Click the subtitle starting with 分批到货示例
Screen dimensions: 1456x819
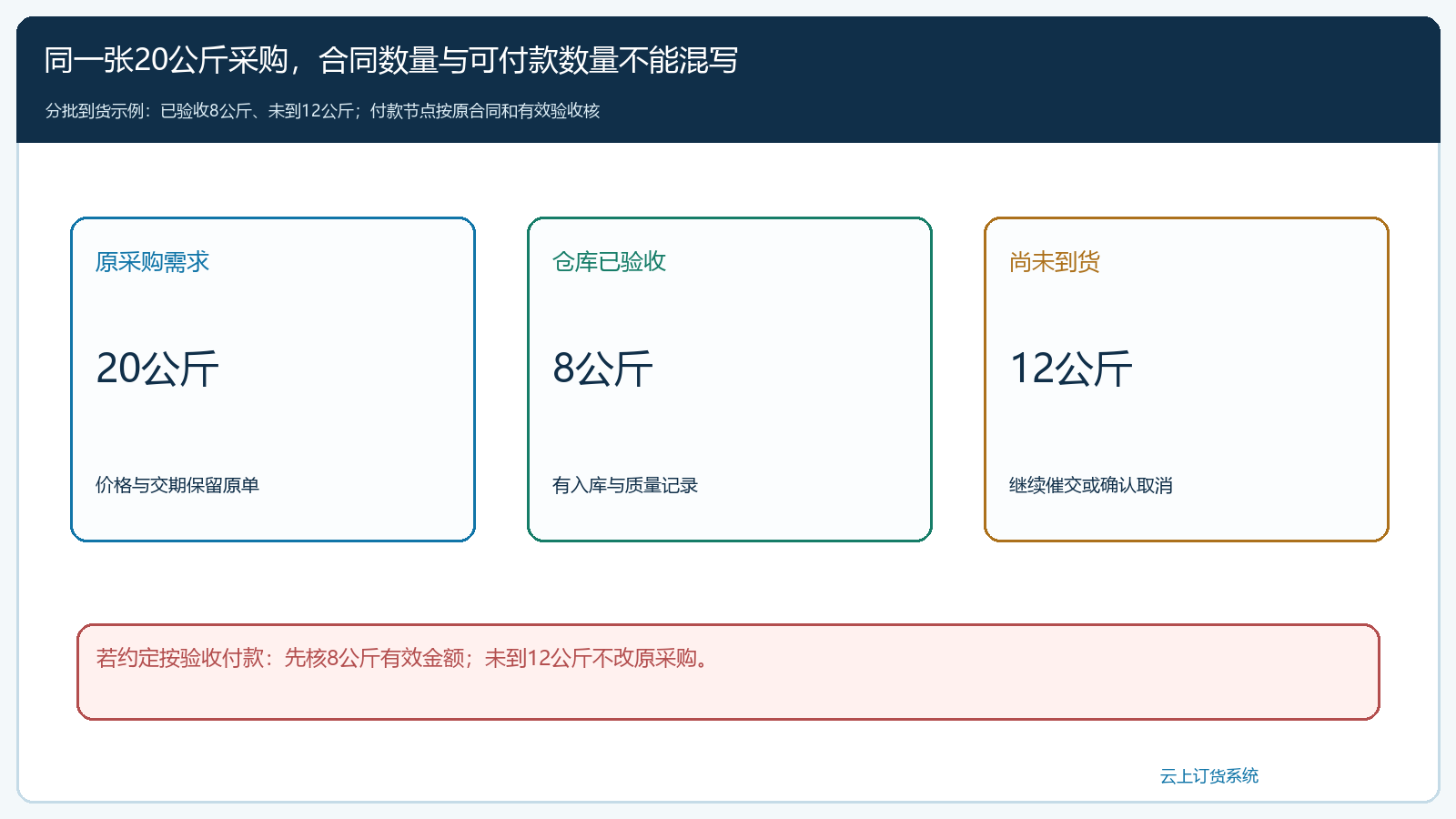coord(322,111)
